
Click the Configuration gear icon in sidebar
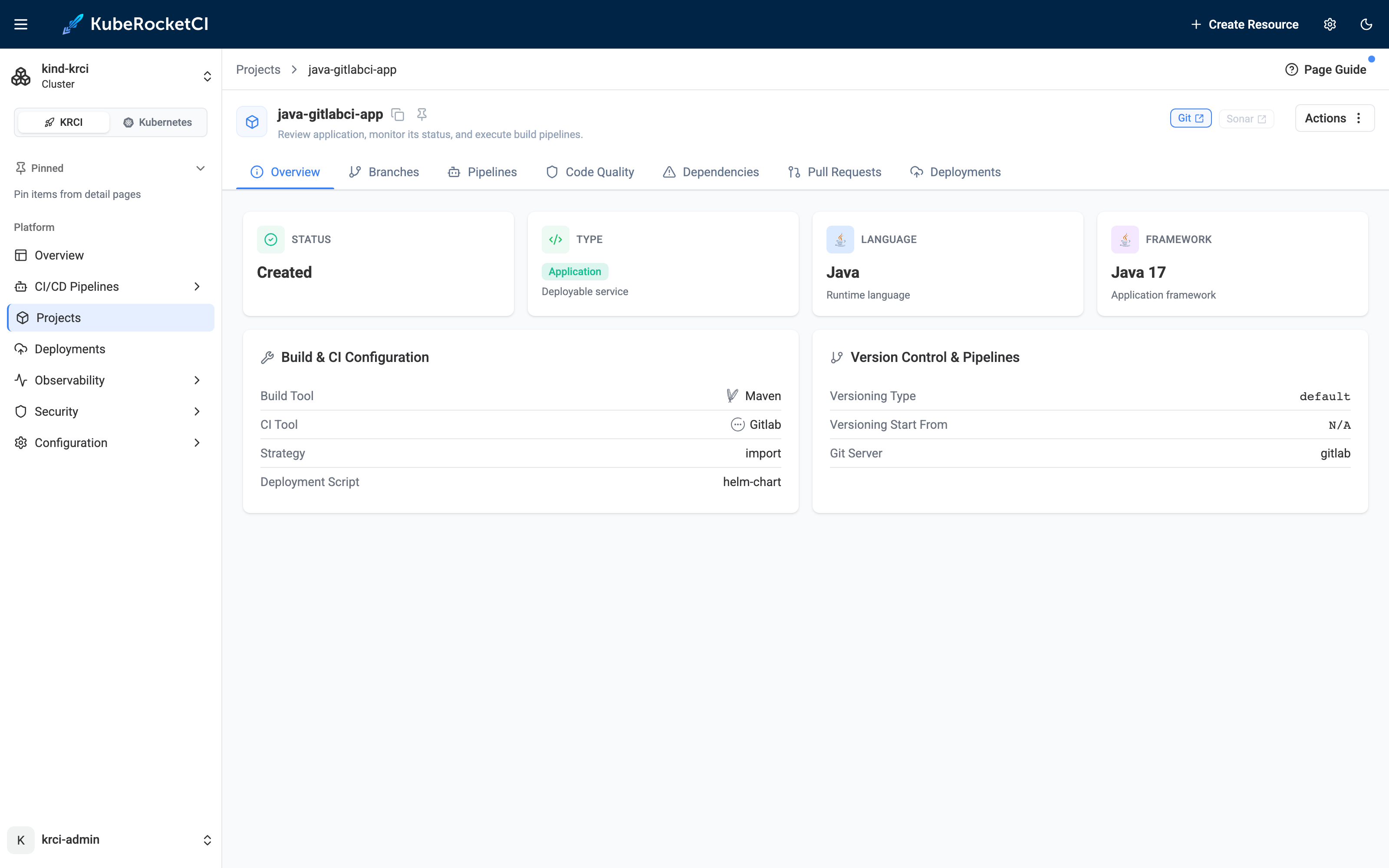click(21, 443)
